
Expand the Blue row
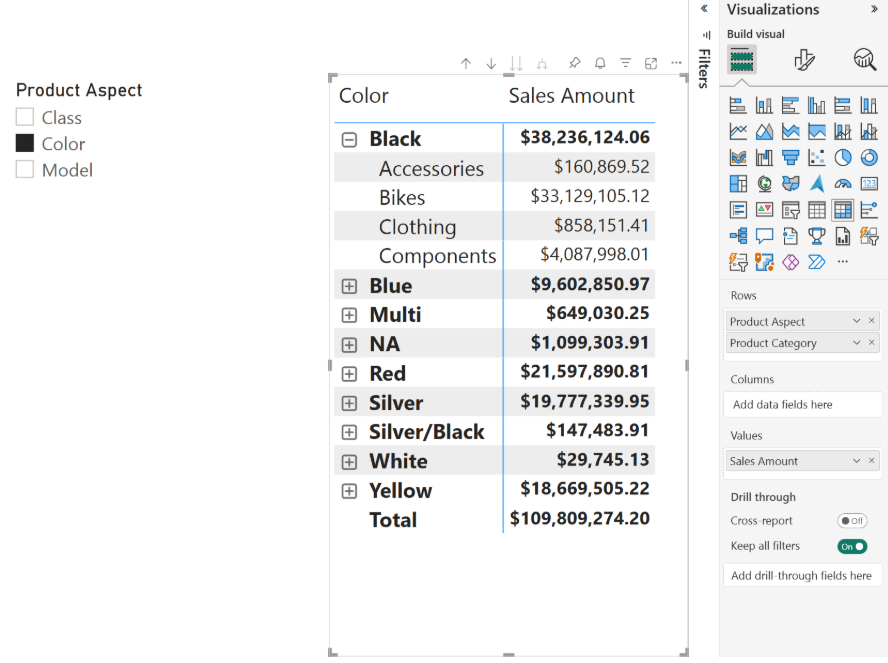tap(349, 286)
